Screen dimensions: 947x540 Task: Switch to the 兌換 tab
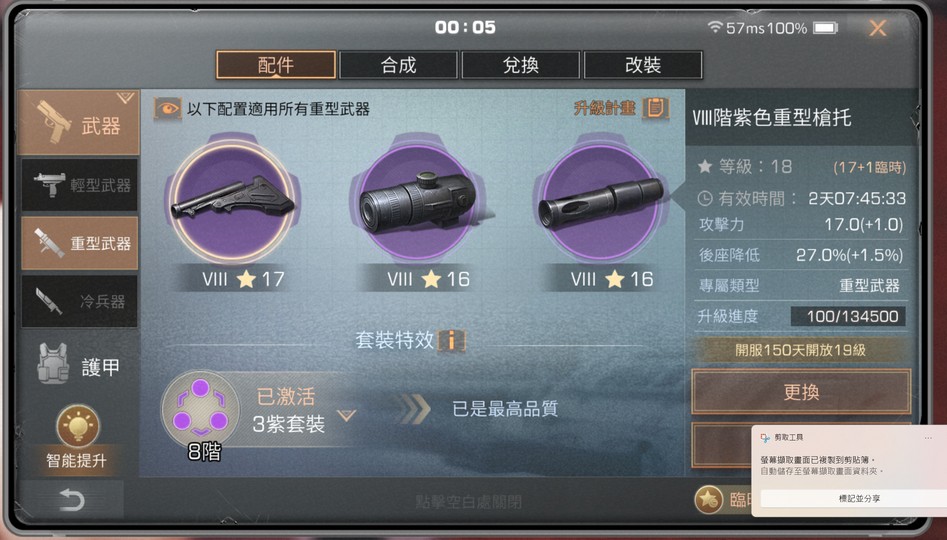(x=521, y=65)
